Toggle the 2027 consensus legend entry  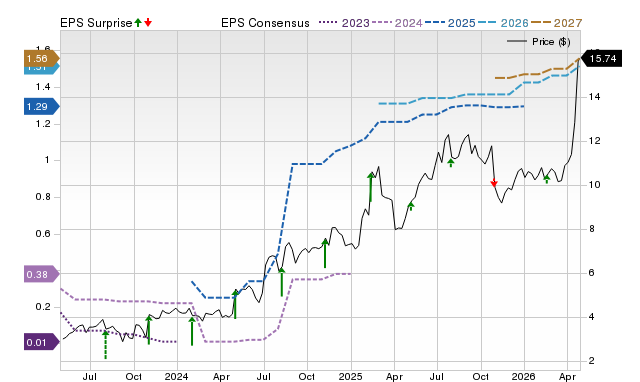(556, 23)
